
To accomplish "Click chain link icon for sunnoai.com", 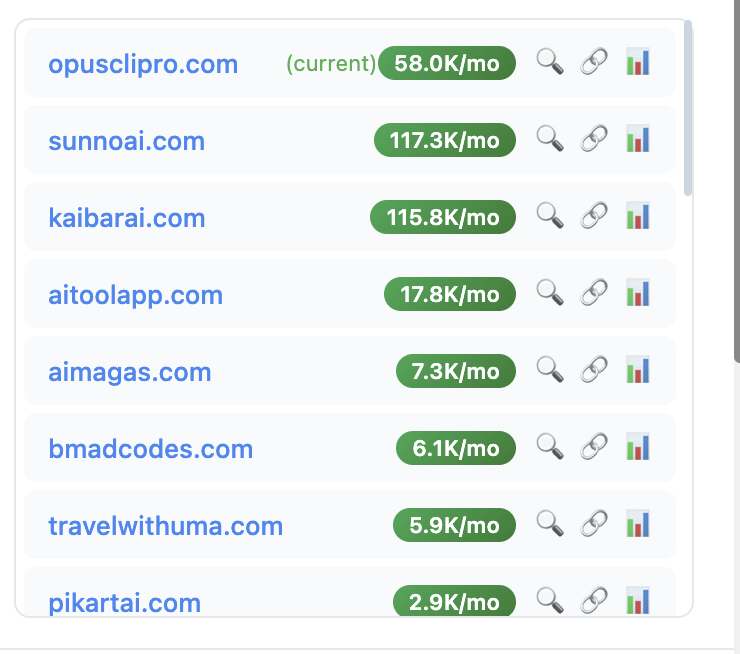I will [x=595, y=139].
